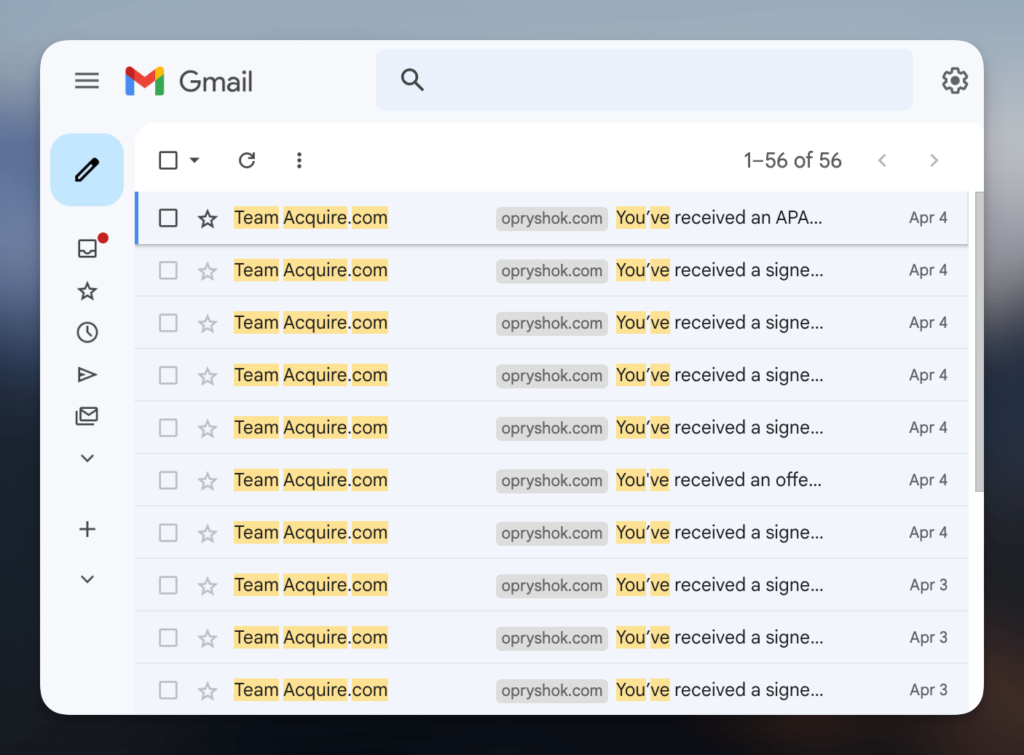Create a new label with the plus icon
This screenshot has height=755, width=1024.
pyautogui.click(x=88, y=529)
